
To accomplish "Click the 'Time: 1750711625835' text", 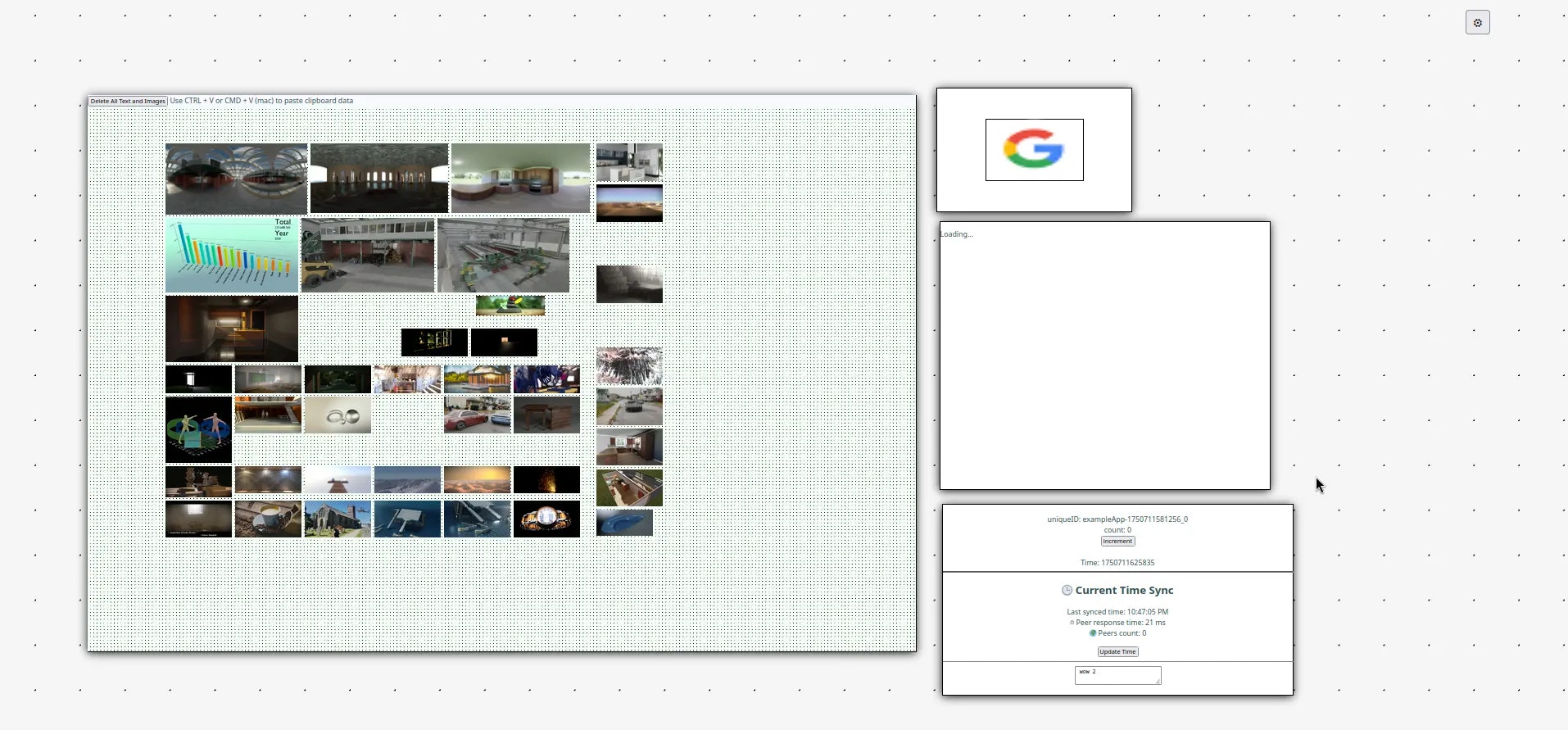I will pos(1117,563).
